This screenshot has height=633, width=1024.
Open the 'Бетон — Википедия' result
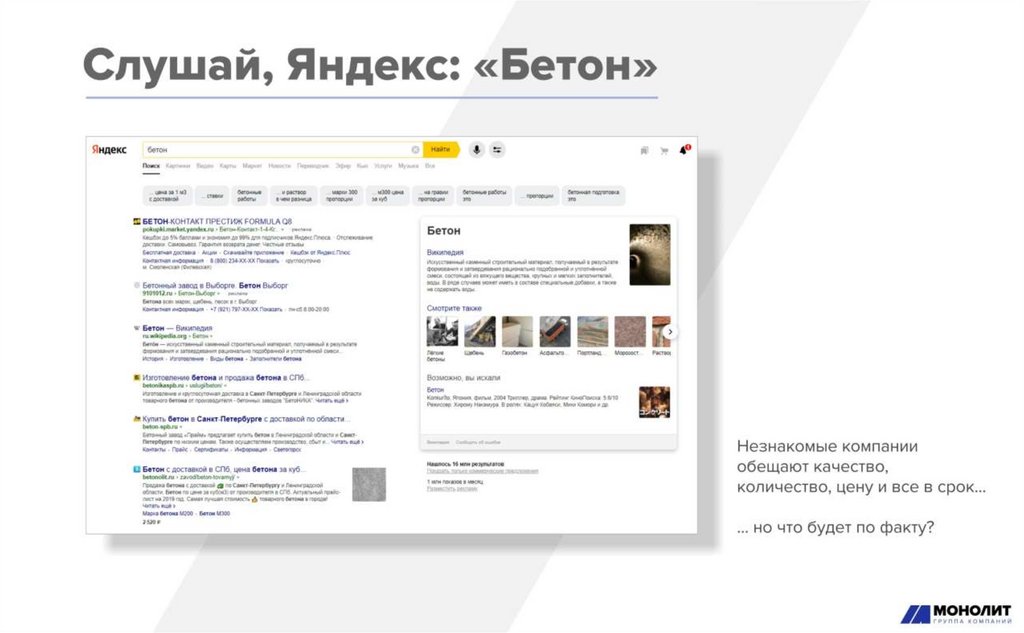pos(177,328)
